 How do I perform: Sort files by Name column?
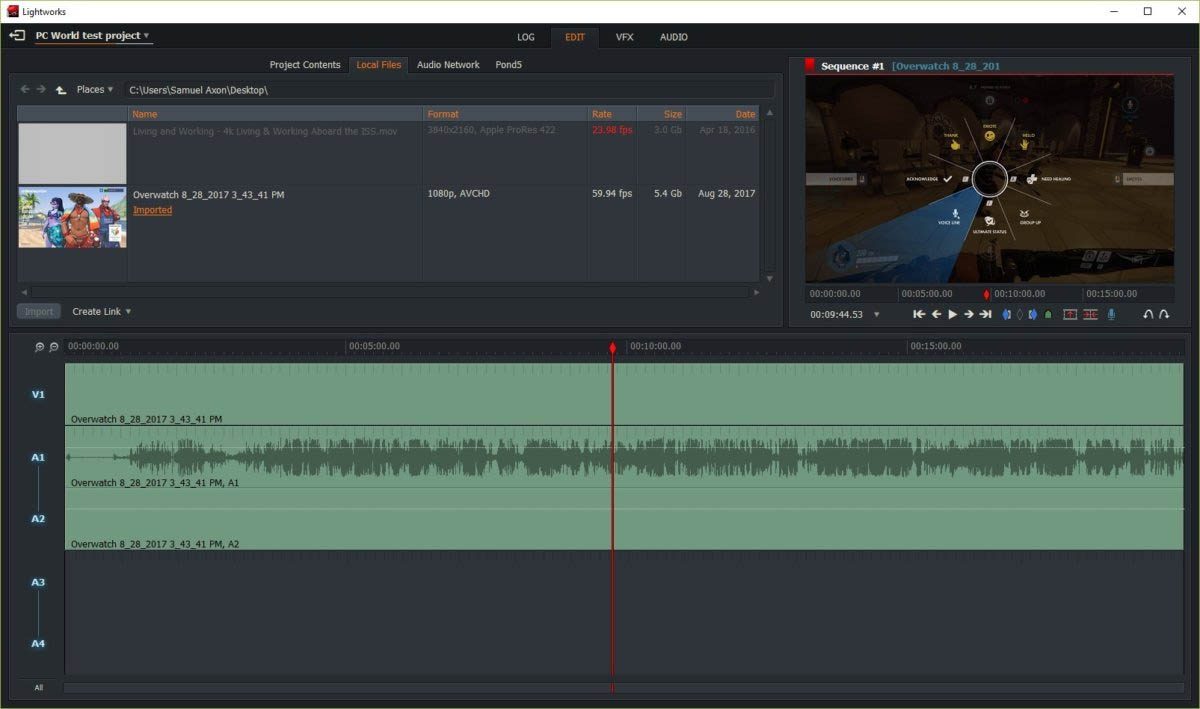(x=276, y=114)
